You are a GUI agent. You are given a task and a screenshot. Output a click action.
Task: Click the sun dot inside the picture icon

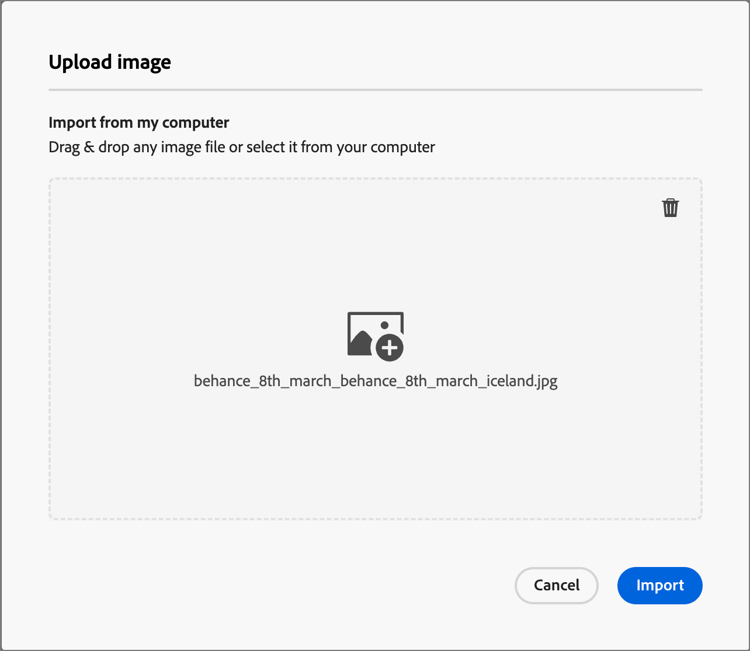(385, 325)
